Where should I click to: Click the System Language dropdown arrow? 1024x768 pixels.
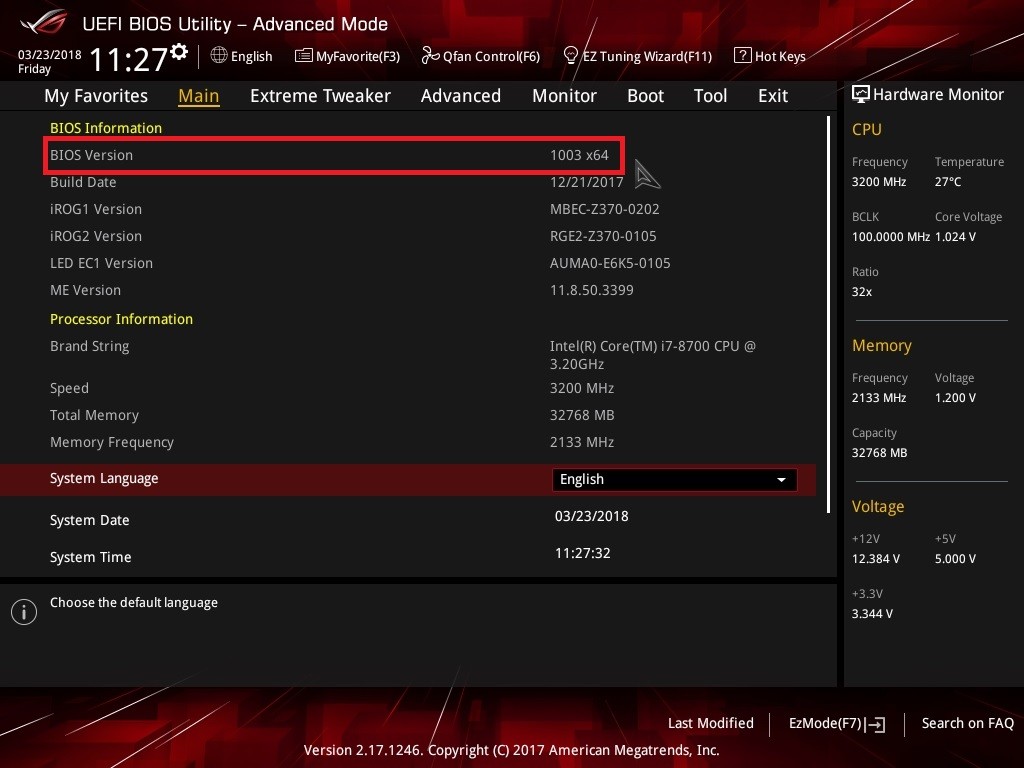(x=781, y=480)
